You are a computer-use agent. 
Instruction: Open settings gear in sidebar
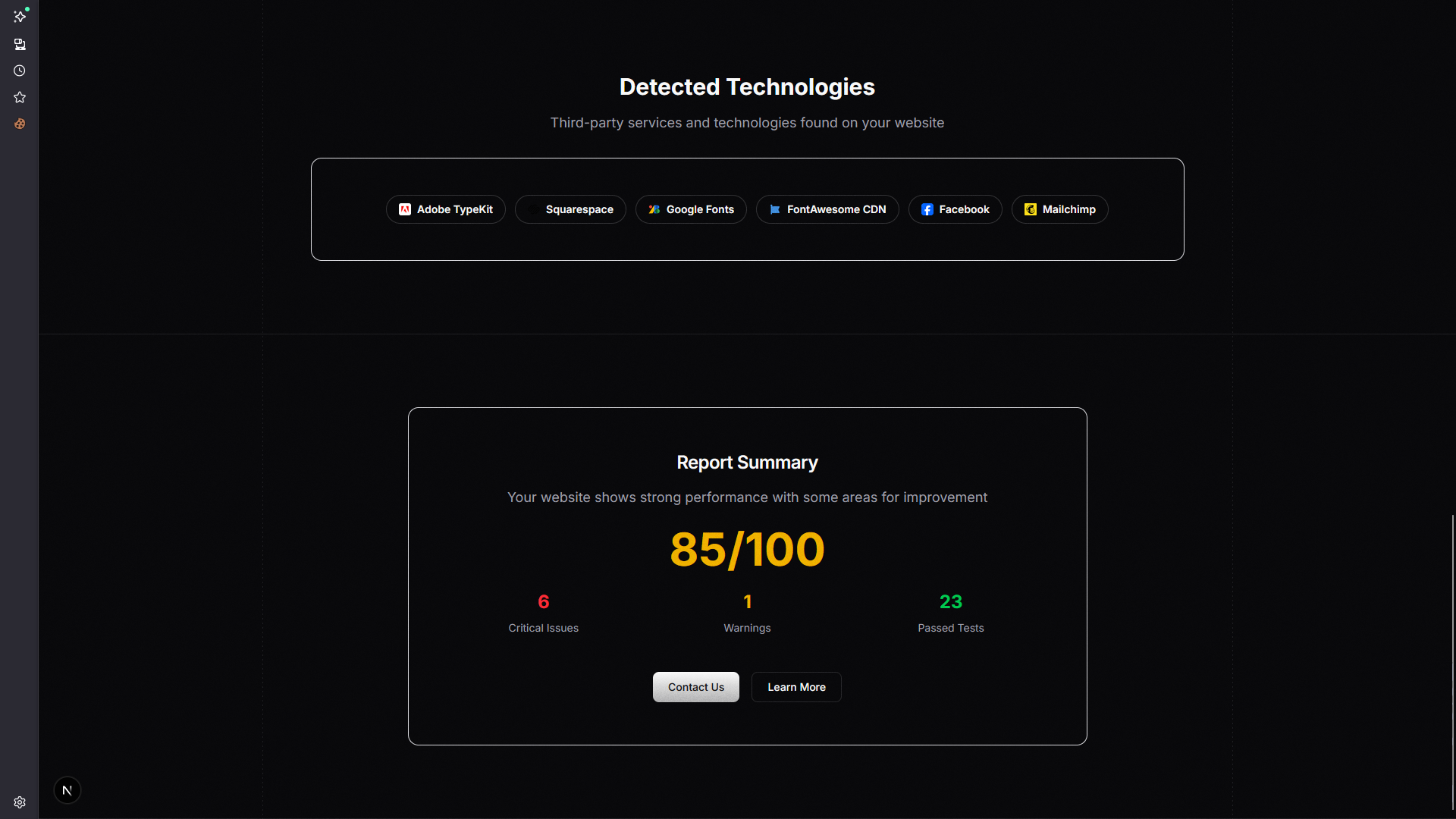tap(20, 802)
